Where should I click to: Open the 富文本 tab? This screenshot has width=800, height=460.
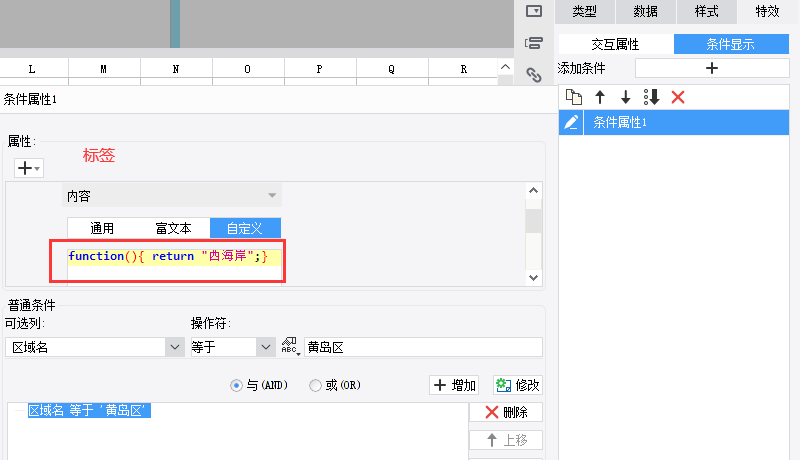[x=174, y=228]
